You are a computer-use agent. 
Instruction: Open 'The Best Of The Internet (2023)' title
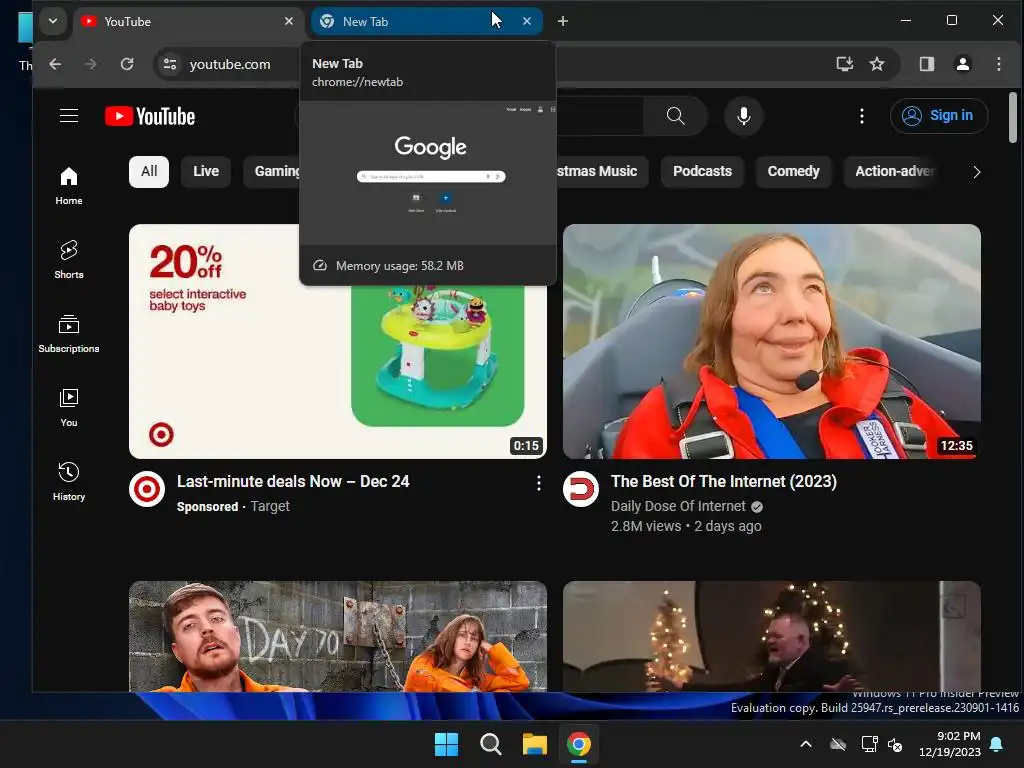point(724,481)
